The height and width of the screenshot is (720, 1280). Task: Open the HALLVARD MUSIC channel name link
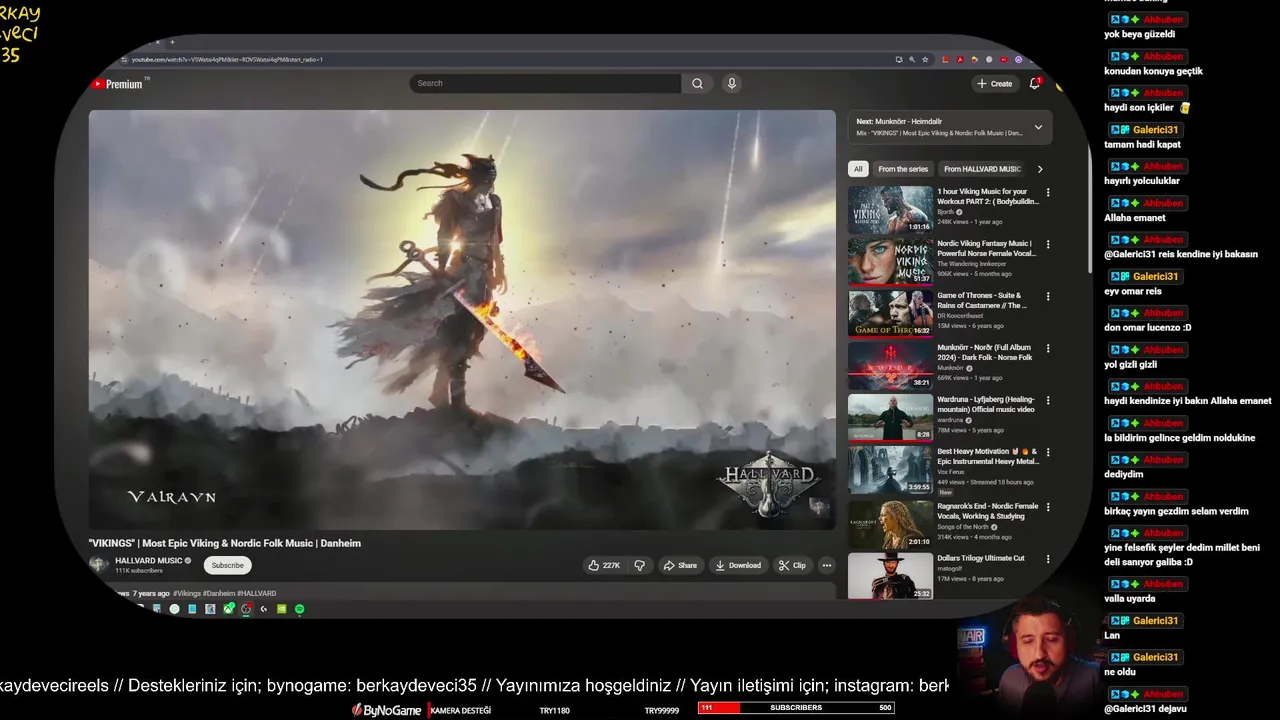pos(148,561)
